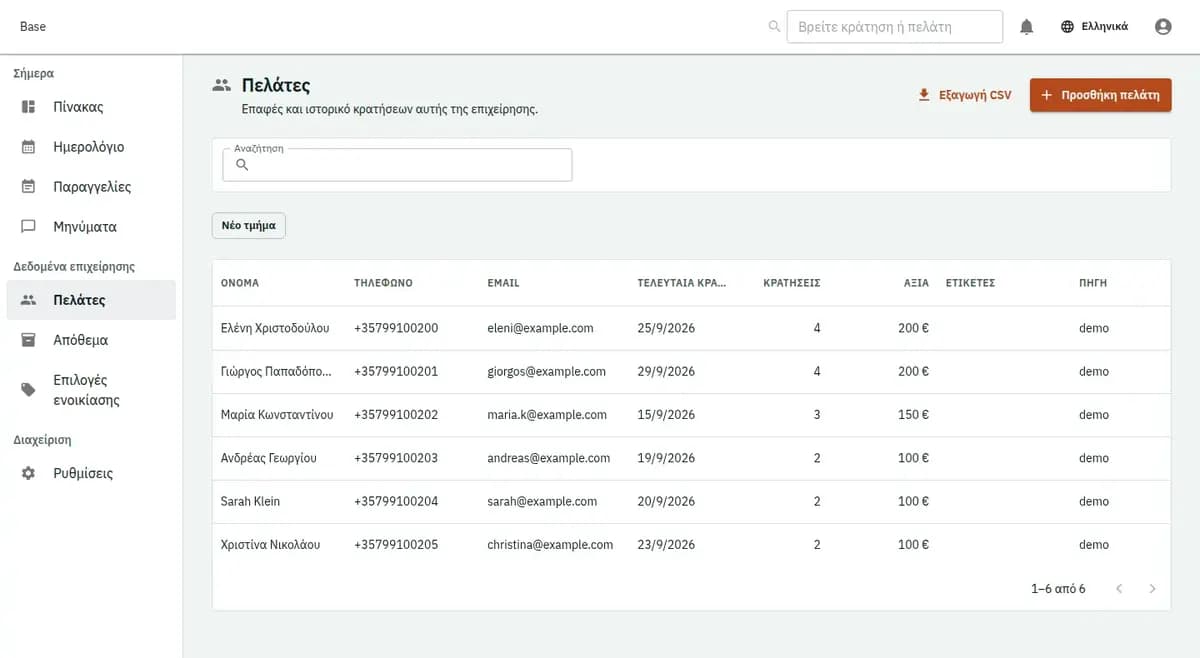Click Εξαγωγή CSV export button

coord(965,95)
